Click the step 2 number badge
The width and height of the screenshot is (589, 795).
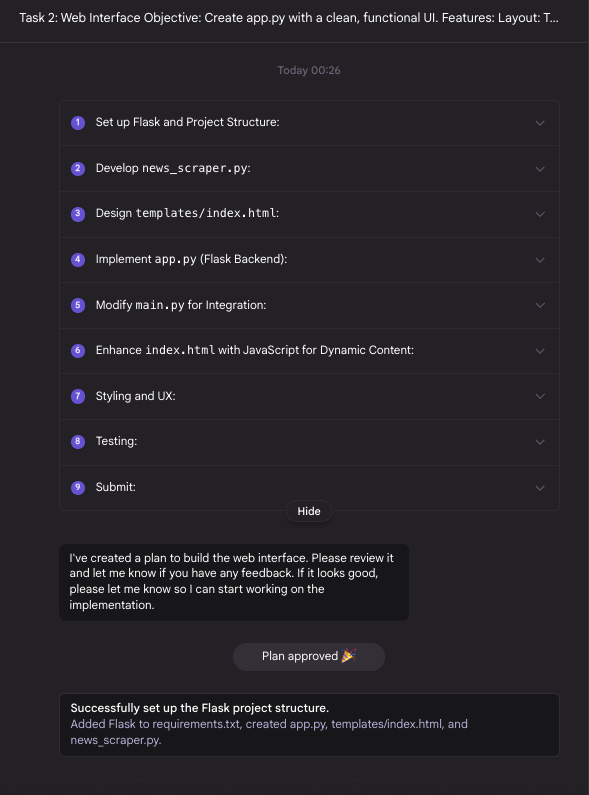(78, 168)
